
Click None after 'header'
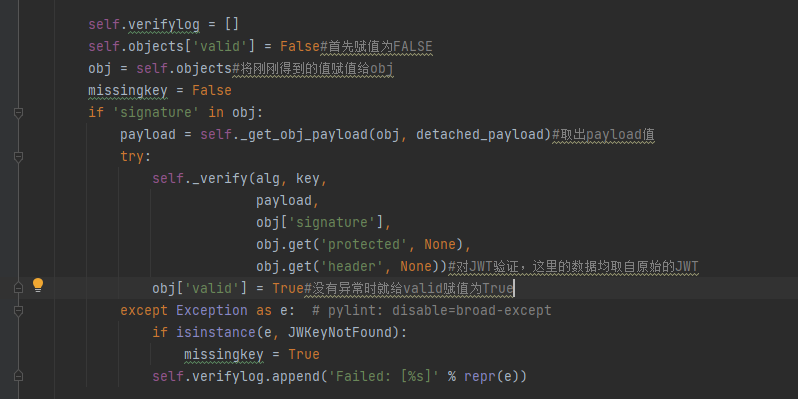[416, 267]
